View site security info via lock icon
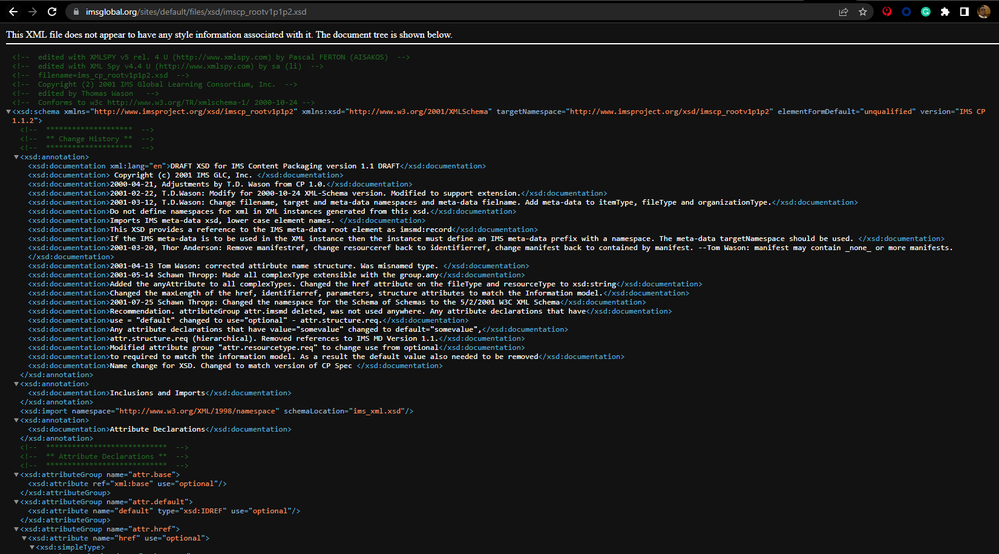999x554 pixels. point(77,12)
